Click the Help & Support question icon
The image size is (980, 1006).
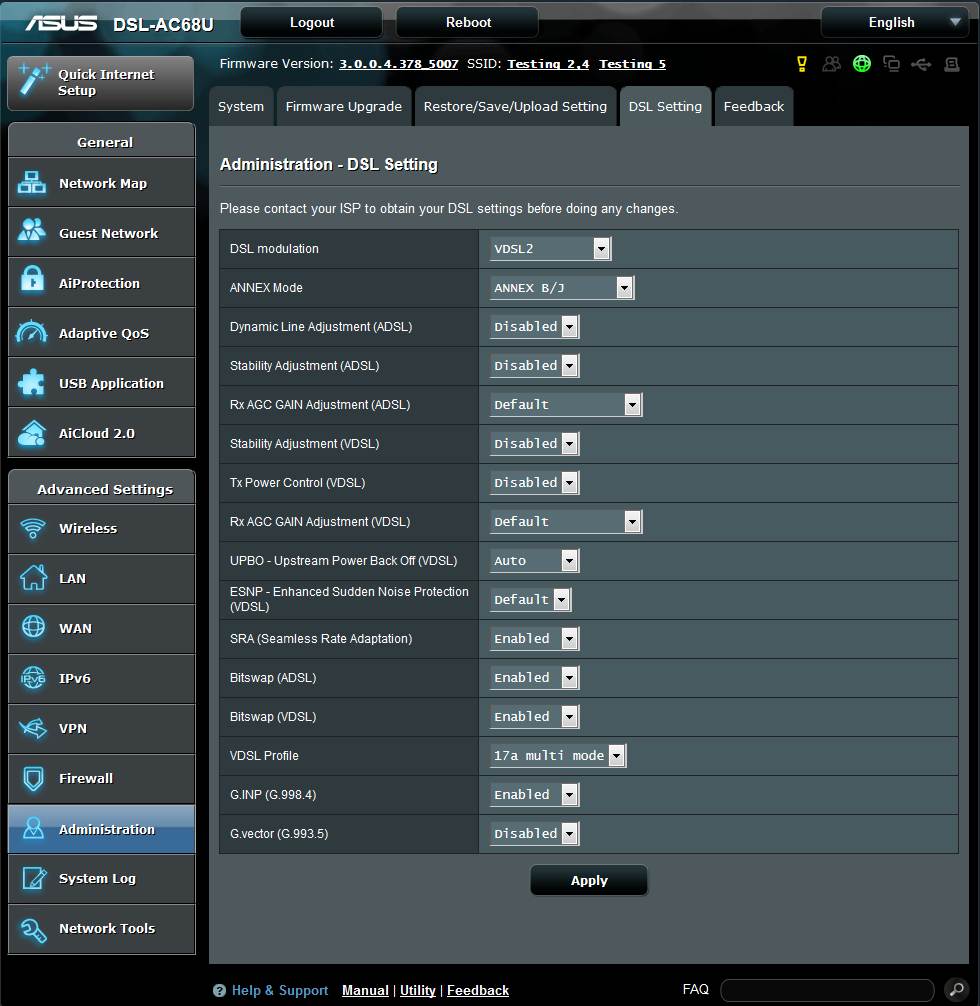coord(219,990)
